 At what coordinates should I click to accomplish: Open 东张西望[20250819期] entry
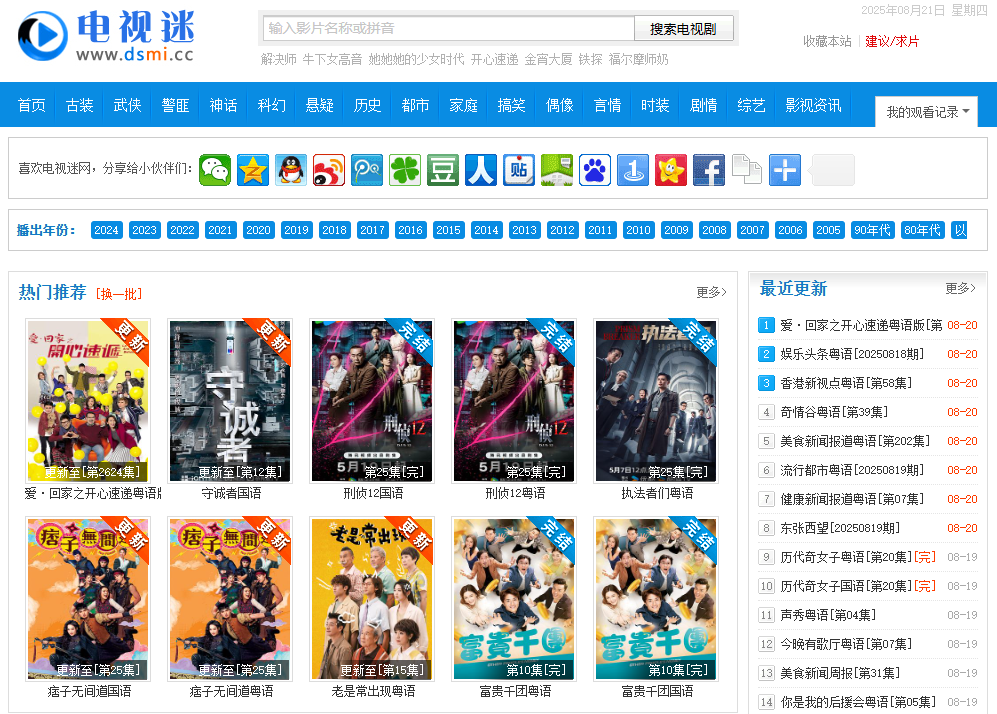840,528
